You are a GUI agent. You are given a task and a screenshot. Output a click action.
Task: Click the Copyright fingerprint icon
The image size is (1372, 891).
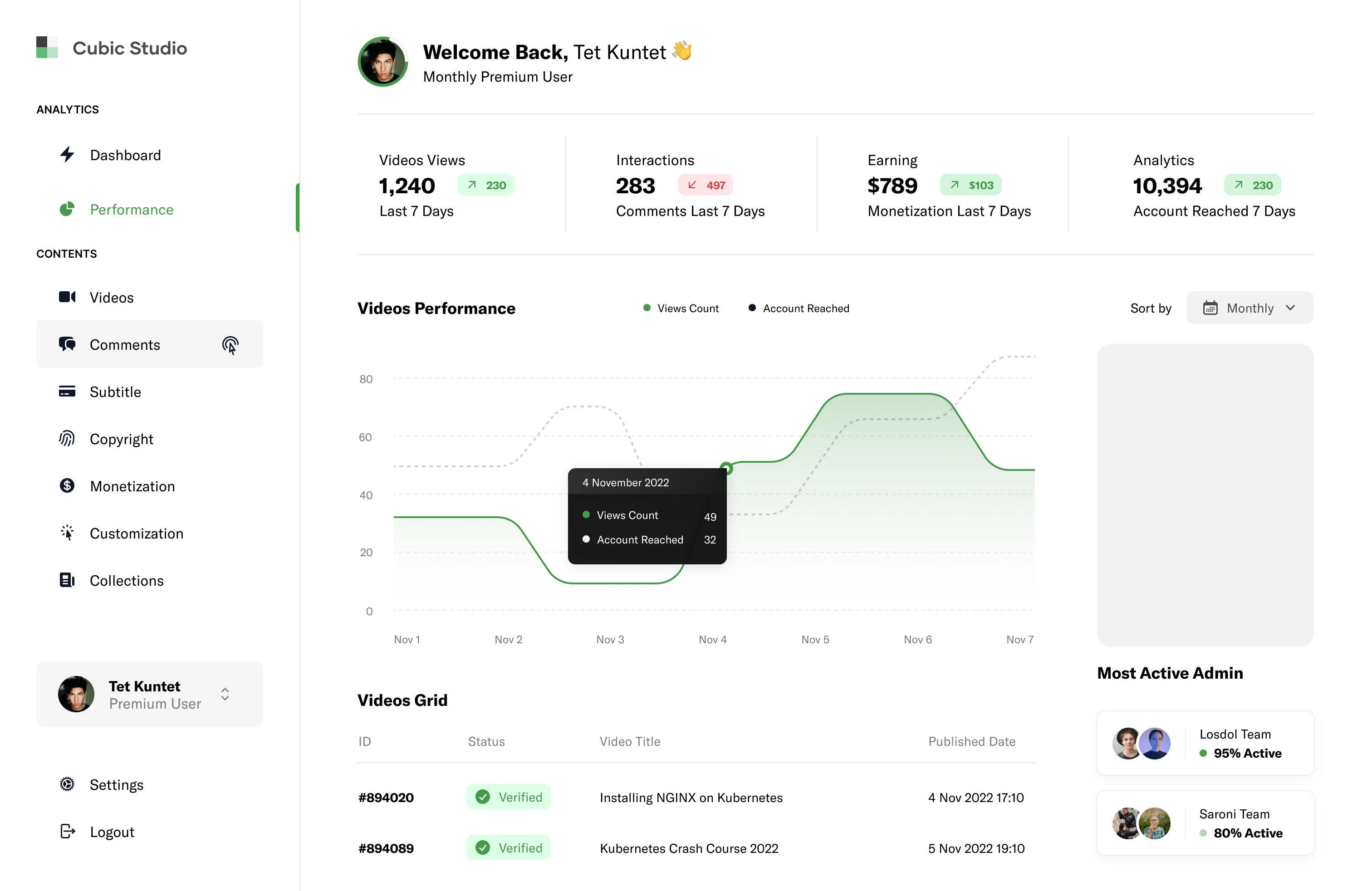point(67,439)
